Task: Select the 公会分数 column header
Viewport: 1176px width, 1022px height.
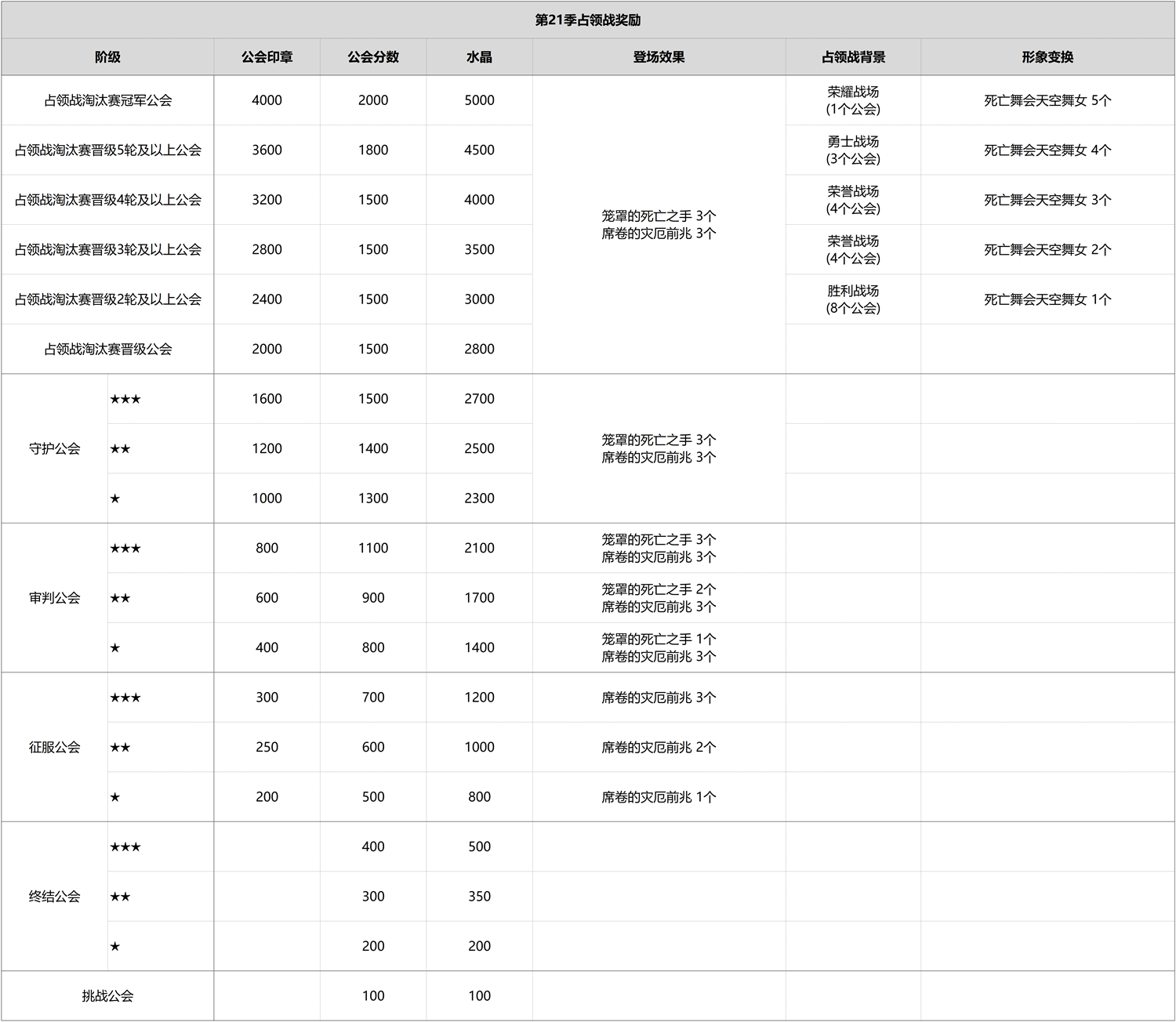Action: pyautogui.click(x=373, y=57)
